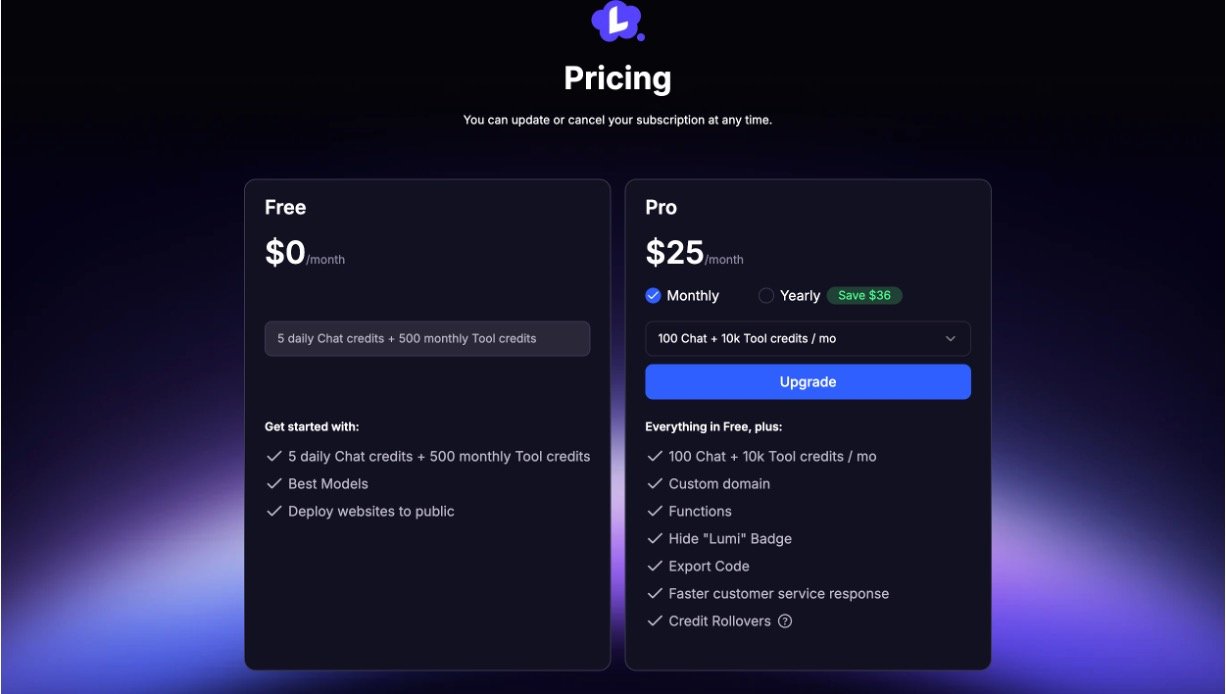
Task: Click the checkmark beside Custom domain
Action: pyautogui.click(x=655, y=484)
